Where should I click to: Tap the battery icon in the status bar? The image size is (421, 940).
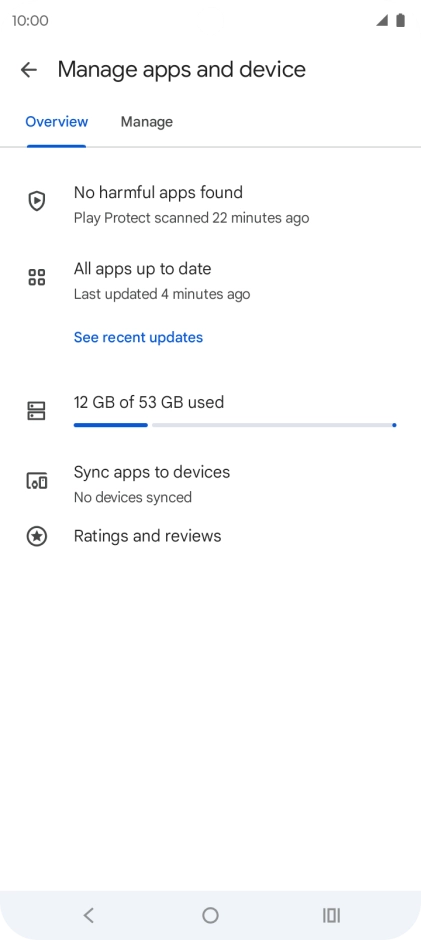tap(401, 20)
